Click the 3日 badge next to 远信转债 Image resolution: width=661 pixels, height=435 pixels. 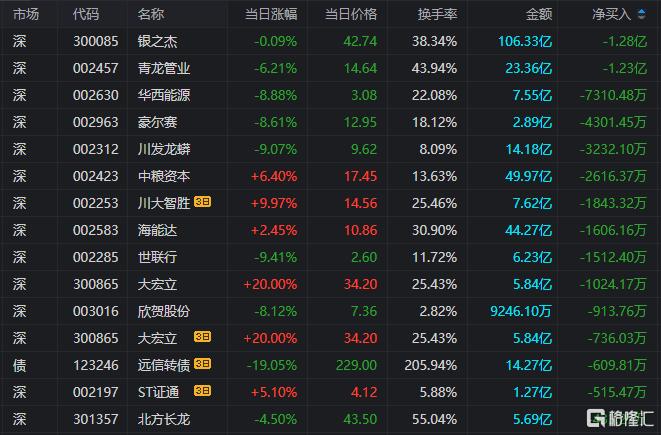(x=202, y=364)
